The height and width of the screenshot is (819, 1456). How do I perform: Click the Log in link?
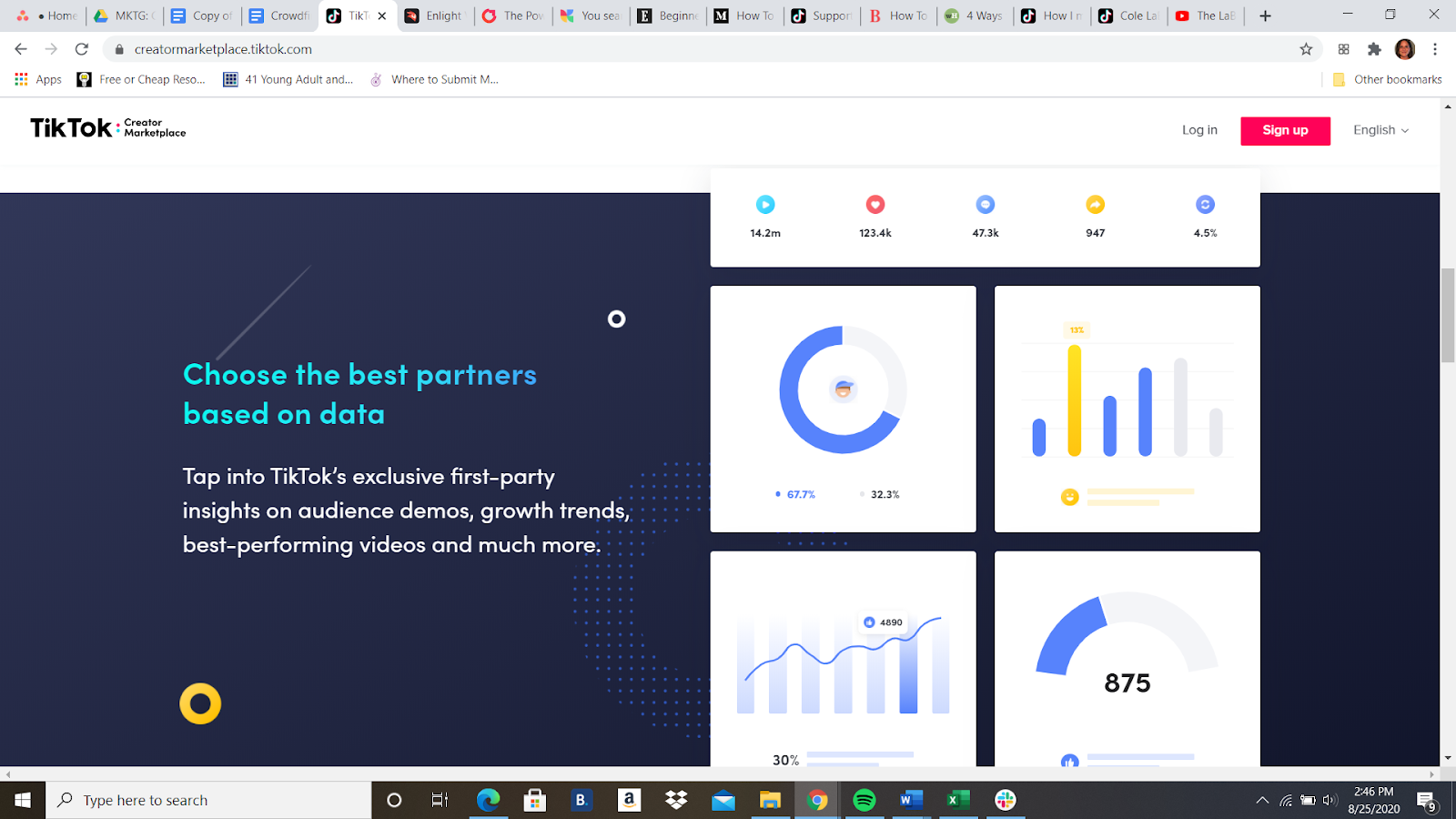(1199, 130)
